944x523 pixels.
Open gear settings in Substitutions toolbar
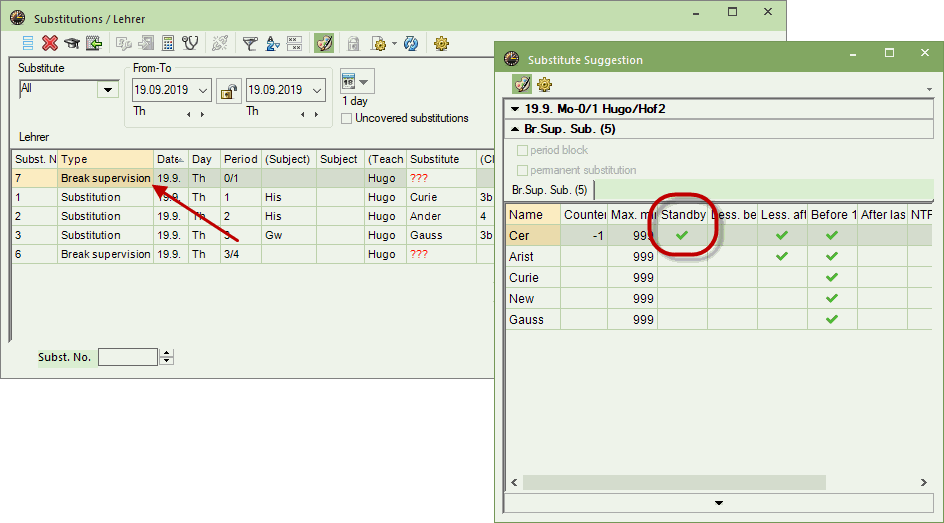tap(441, 43)
